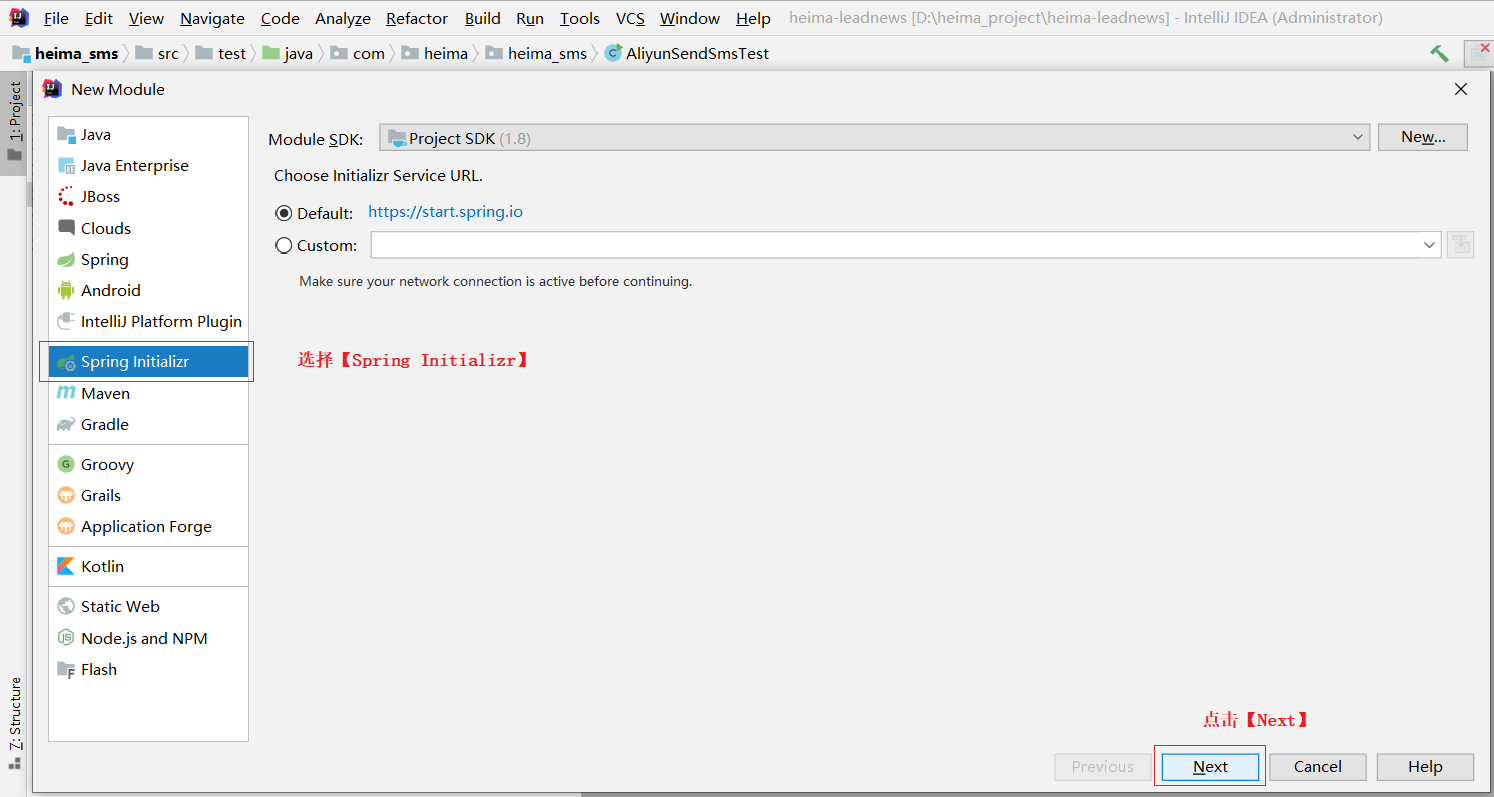Viewport: 1494px width, 797px height.
Task: Click the Cancel button
Action: [1318, 767]
